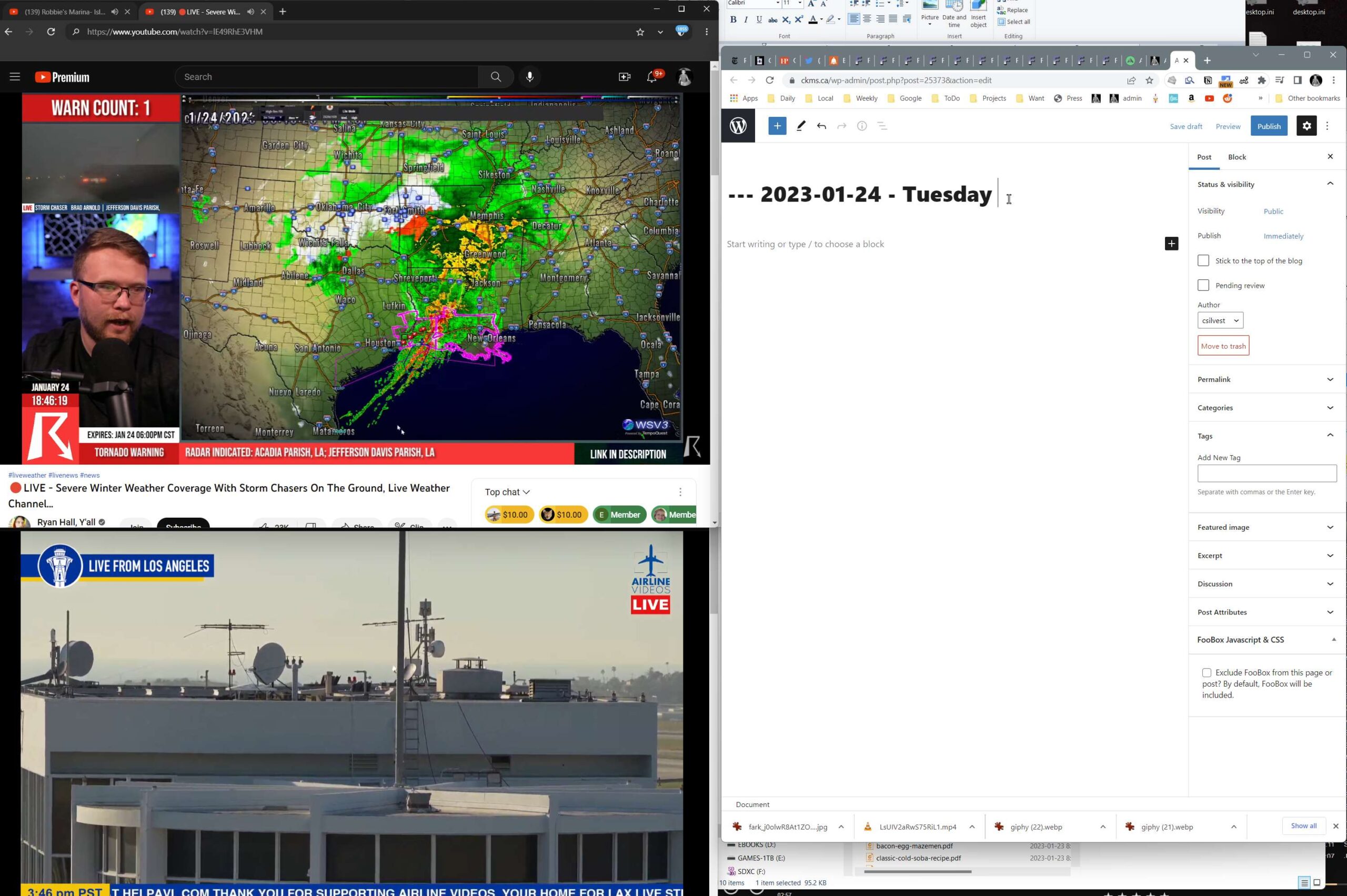Click the Publish button
The image size is (1347, 896).
point(1268,126)
